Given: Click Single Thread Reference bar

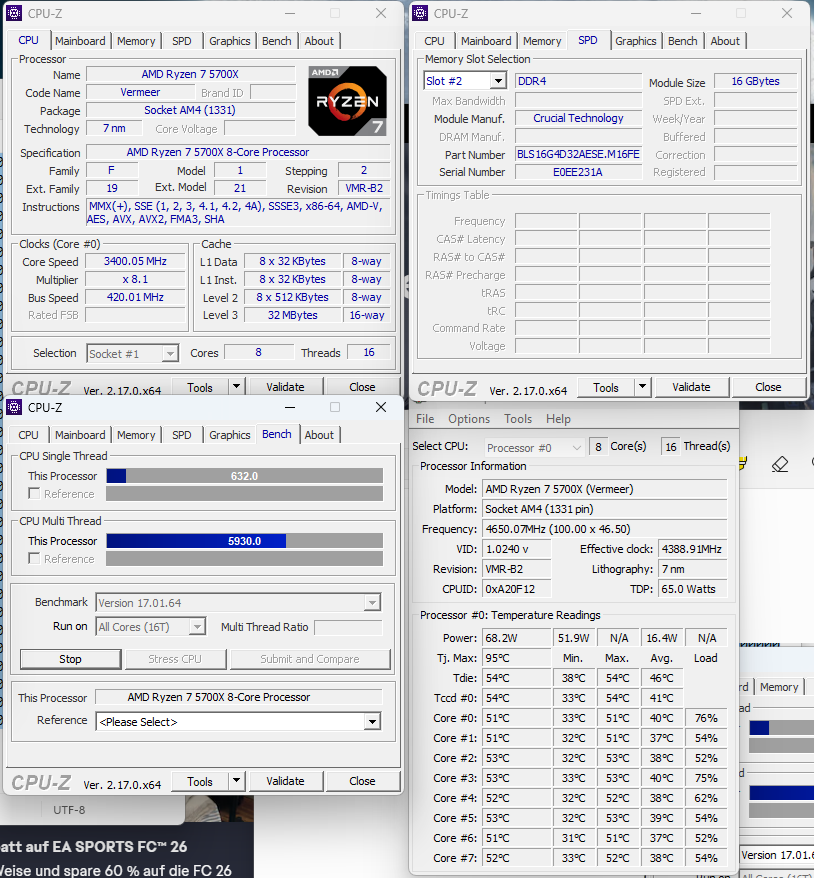Looking at the screenshot, I should pyautogui.click(x=244, y=494).
